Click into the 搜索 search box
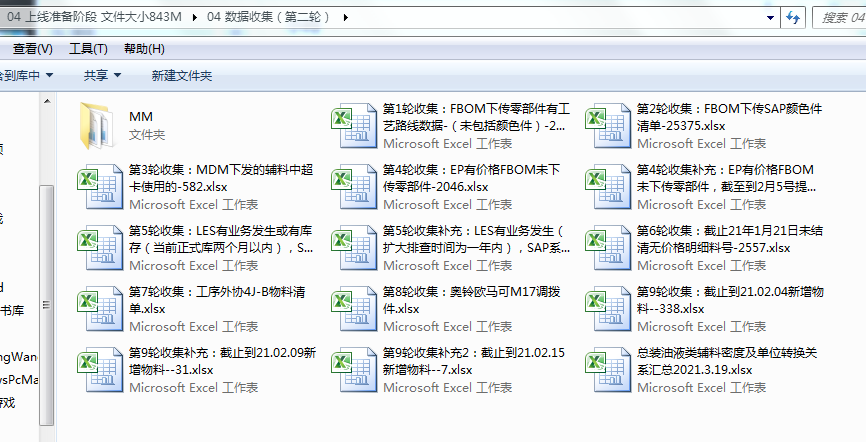The width and height of the screenshot is (866, 442). pos(840,17)
